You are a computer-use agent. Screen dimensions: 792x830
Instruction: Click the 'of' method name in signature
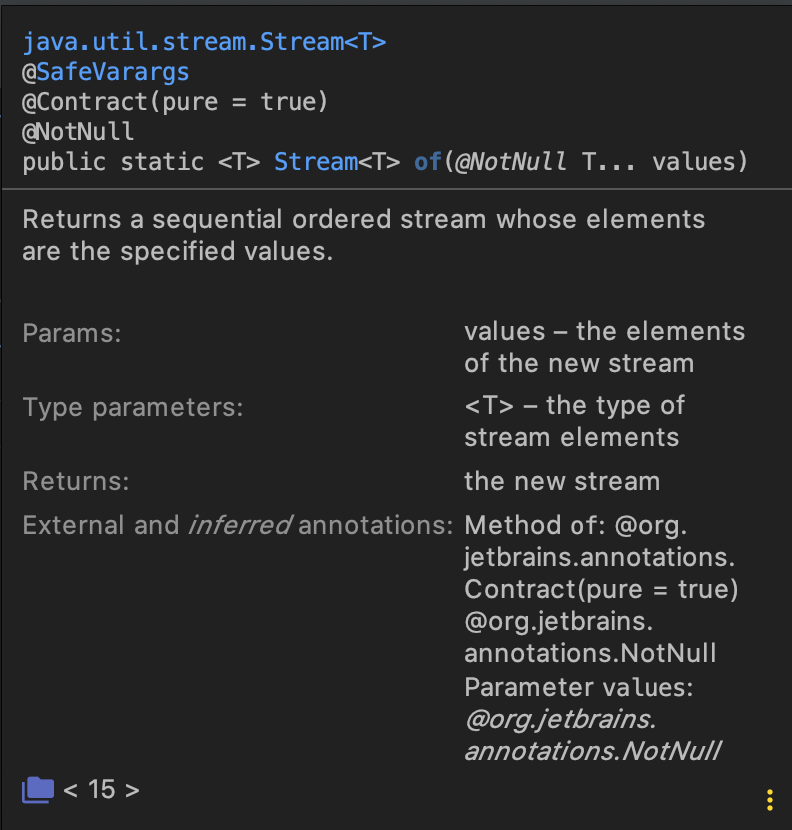[x=428, y=162]
